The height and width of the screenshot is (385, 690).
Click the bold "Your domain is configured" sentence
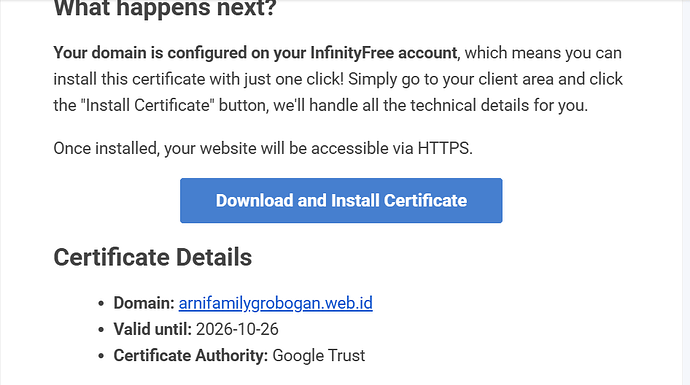pos(255,53)
